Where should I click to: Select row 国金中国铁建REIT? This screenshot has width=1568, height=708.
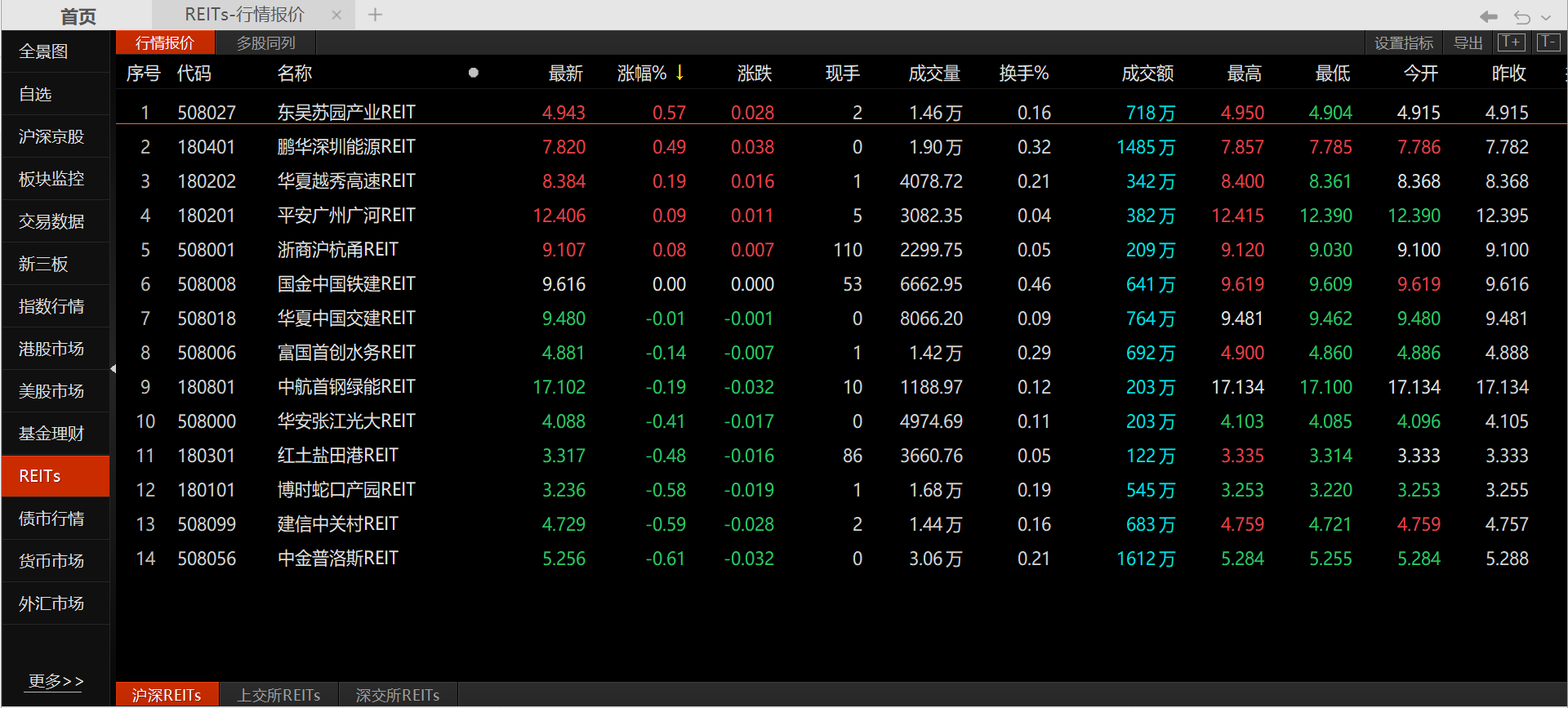[841, 284]
